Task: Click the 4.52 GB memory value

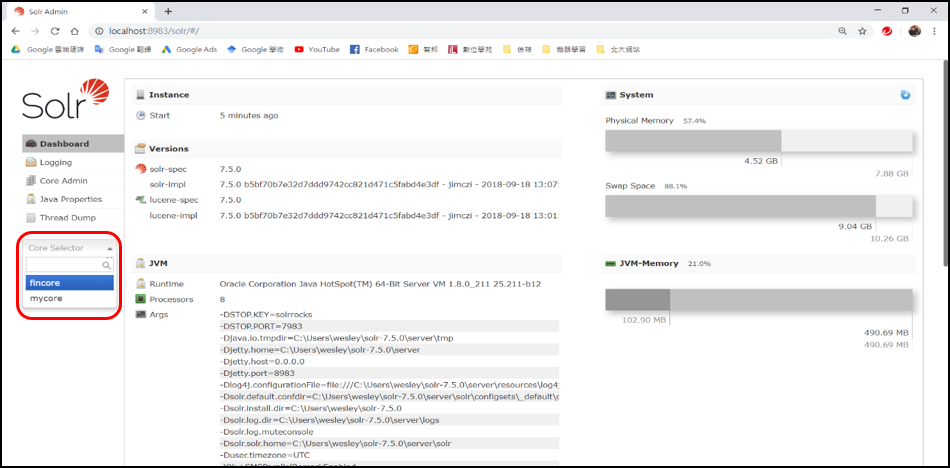Action: (x=761, y=161)
